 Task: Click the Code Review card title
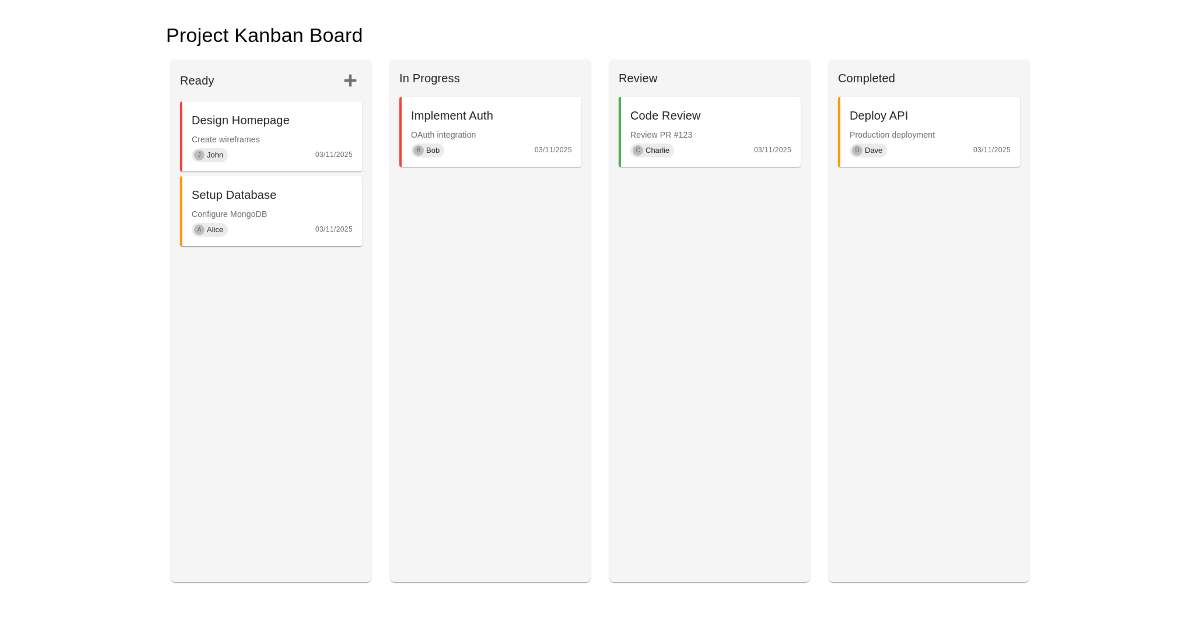click(665, 115)
